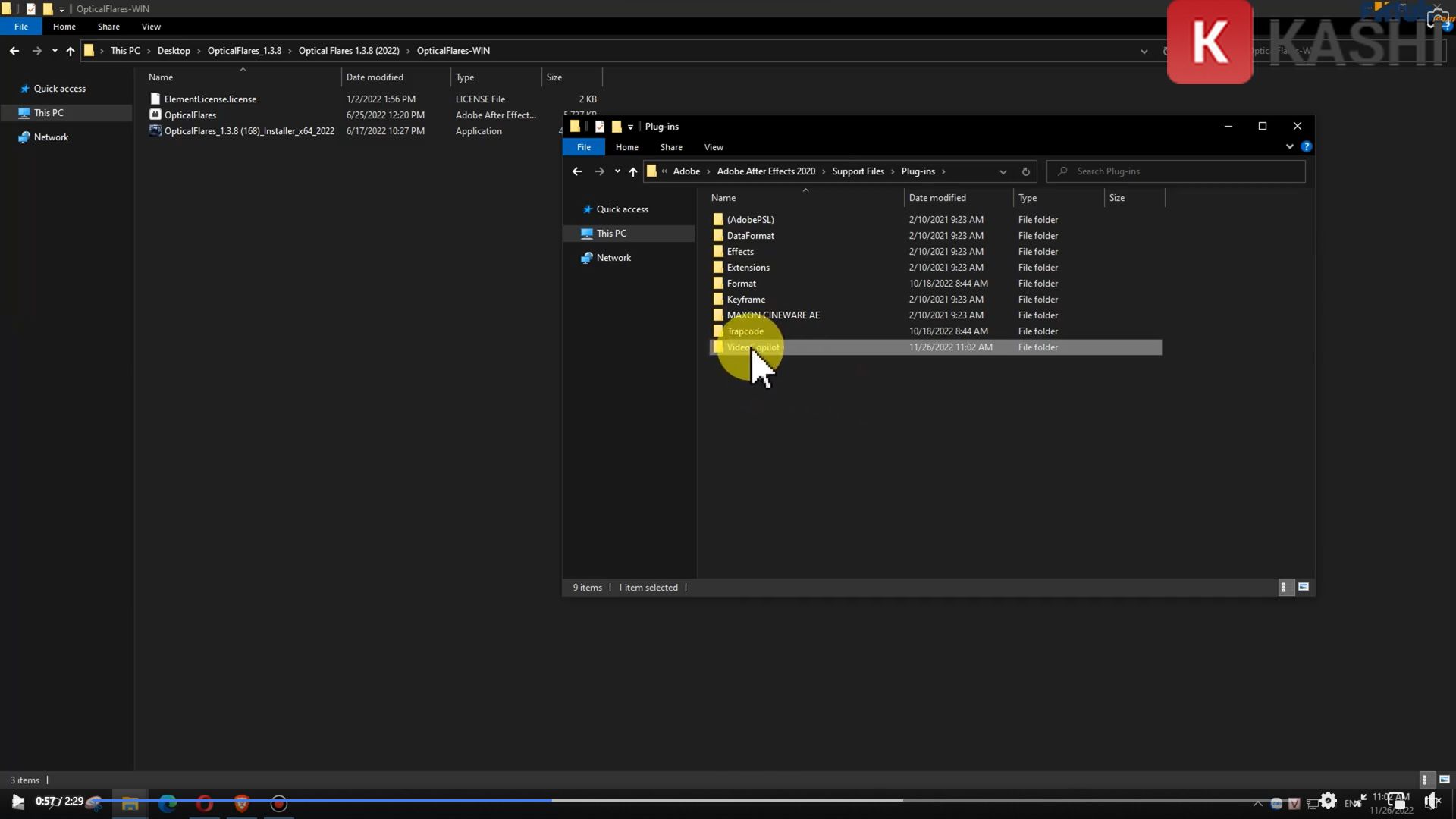1456x819 pixels.
Task: Open View tab in Plug-ins window
Action: [713, 147]
